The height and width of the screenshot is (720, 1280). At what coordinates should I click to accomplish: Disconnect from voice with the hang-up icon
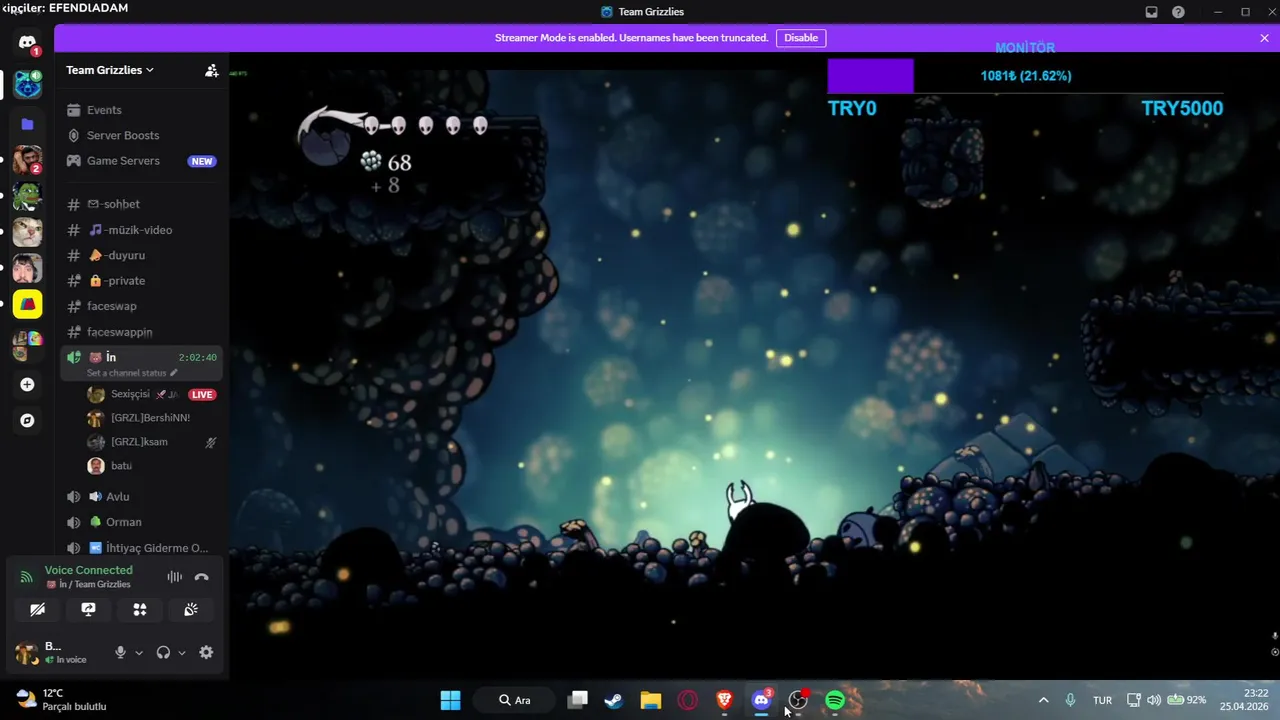point(201,577)
